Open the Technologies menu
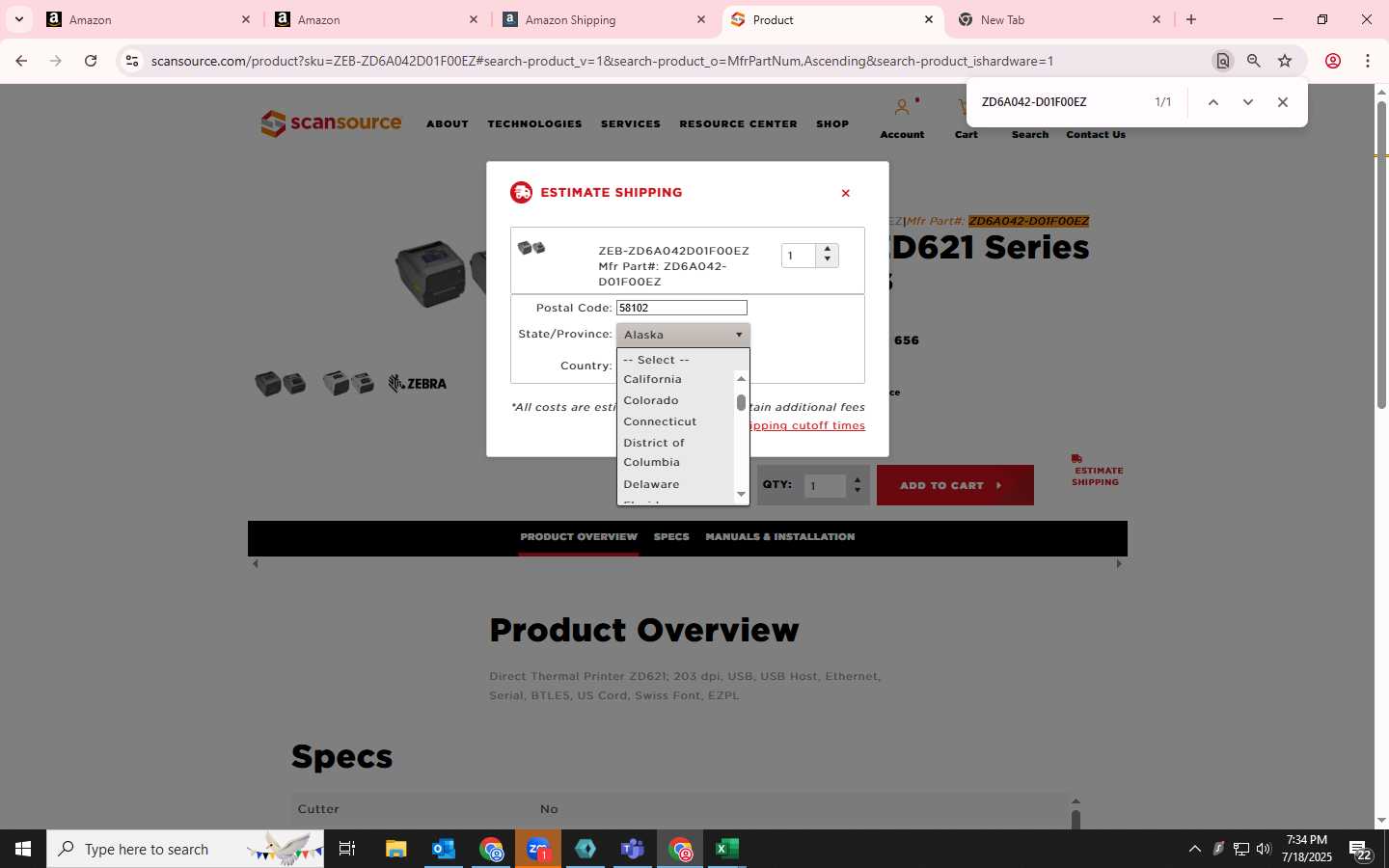 click(534, 123)
